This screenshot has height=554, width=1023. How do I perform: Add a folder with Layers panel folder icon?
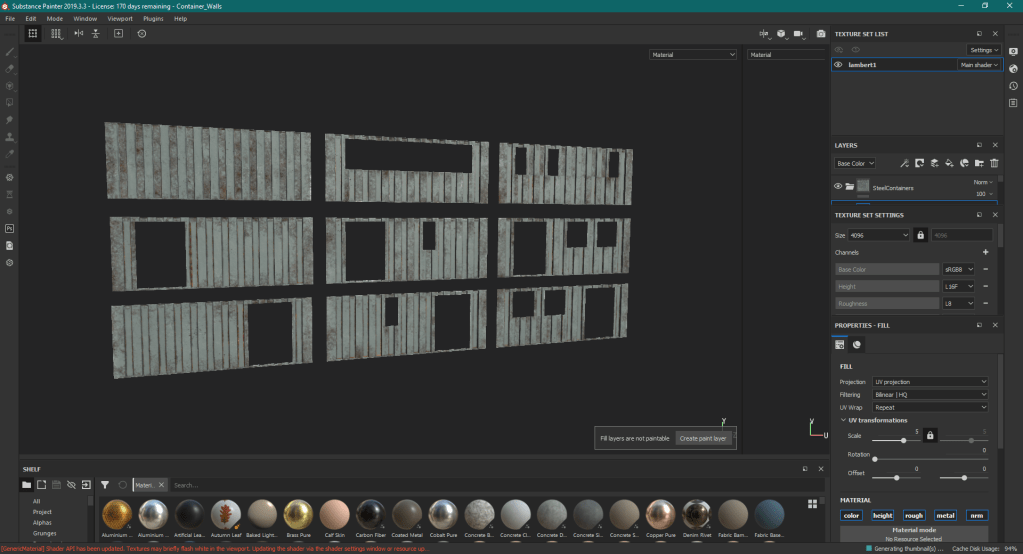point(979,163)
